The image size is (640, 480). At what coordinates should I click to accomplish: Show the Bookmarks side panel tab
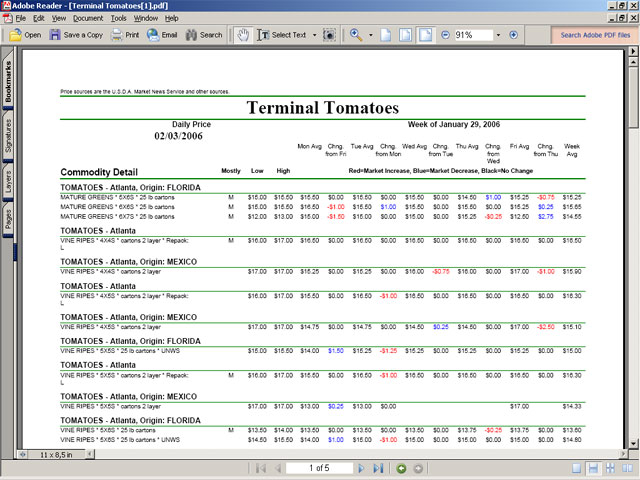click(8, 82)
